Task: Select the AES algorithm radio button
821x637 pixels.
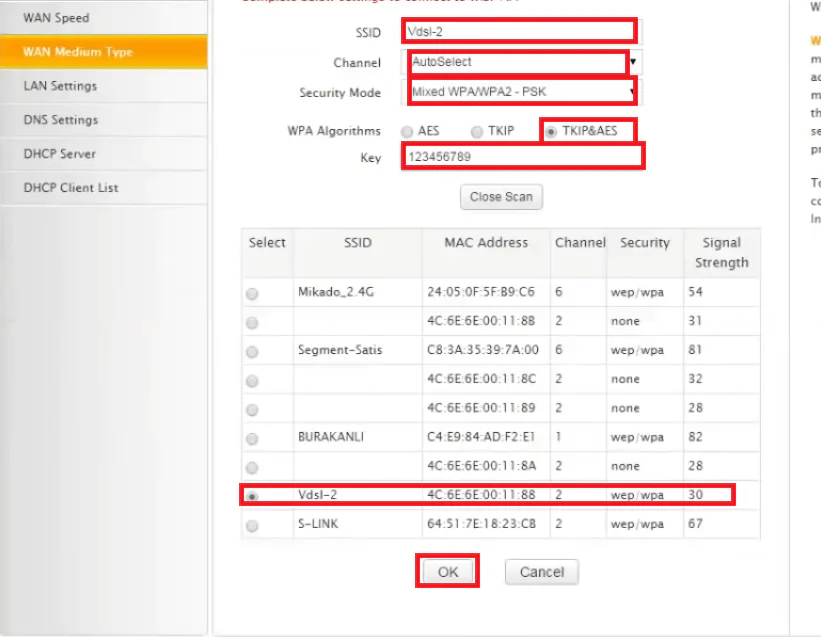Action: coord(407,132)
